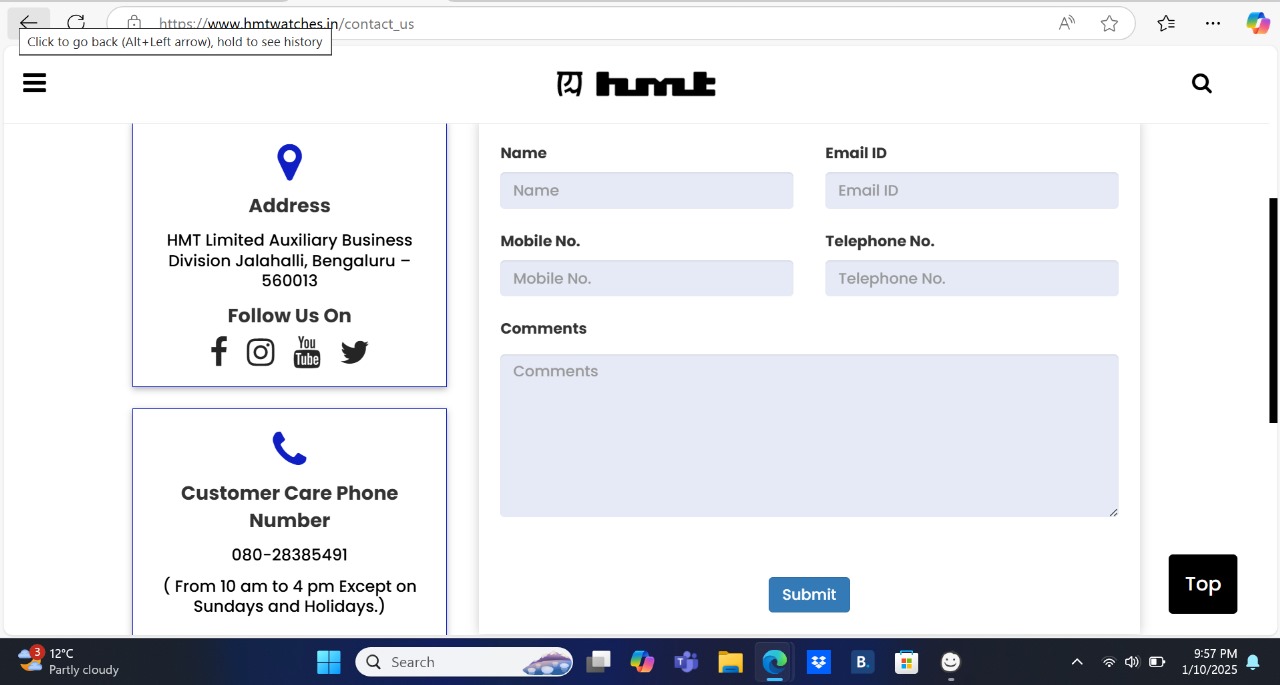Select the Mobile No. text box
Viewport: 1280px width, 685px height.
pyautogui.click(x=646, y=278)
